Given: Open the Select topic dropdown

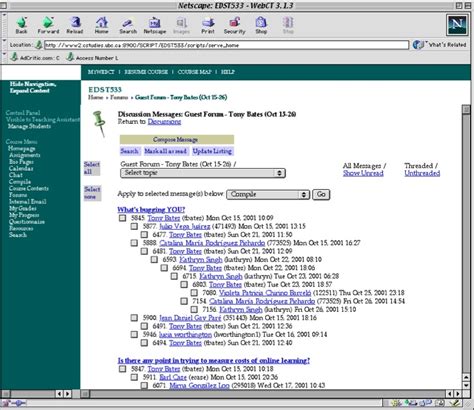Looking at the screenshot, I should tap(203, 173).
